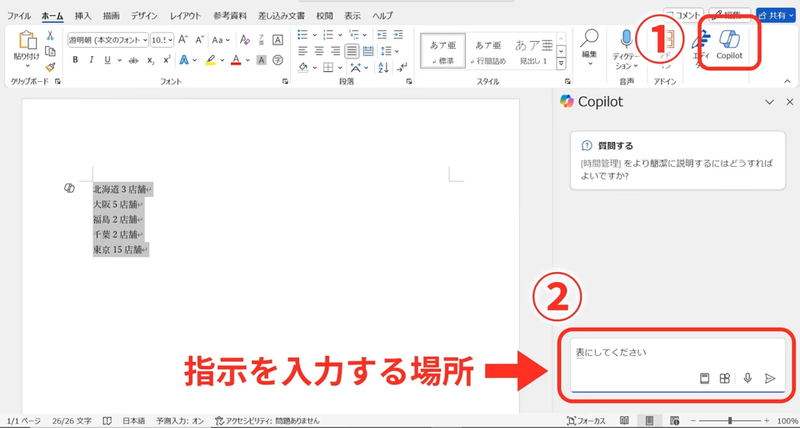Send the Copilot prompt

(x=770, y=378)
